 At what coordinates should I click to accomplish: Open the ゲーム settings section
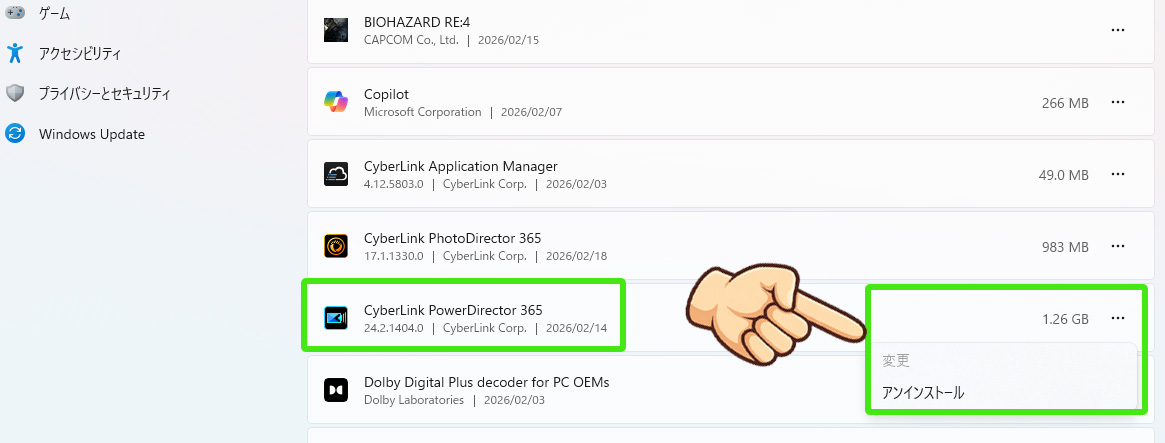pyautogui.click(x=54, y=13)
